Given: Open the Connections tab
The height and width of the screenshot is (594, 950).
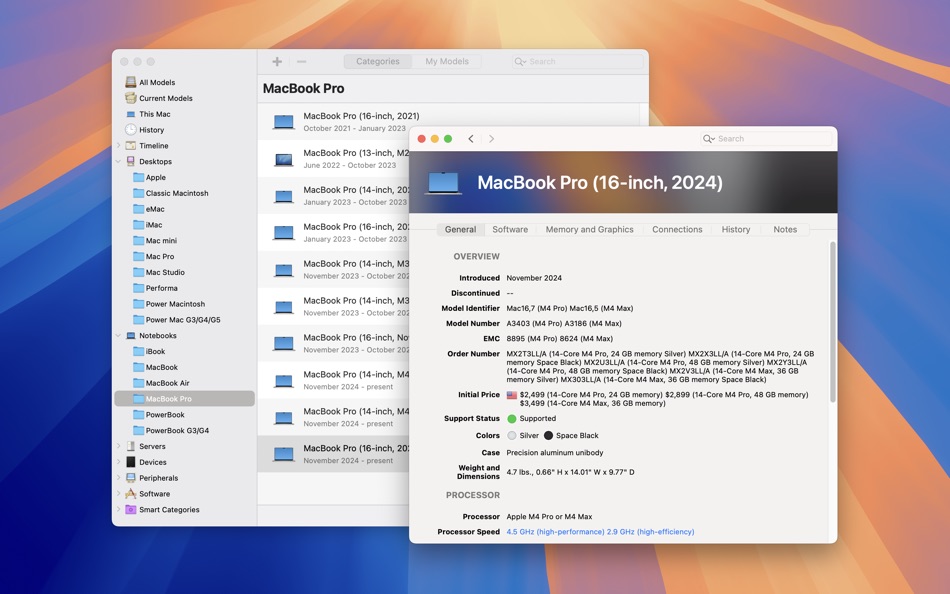Looking at the screenshot, I should pos(677,230).
